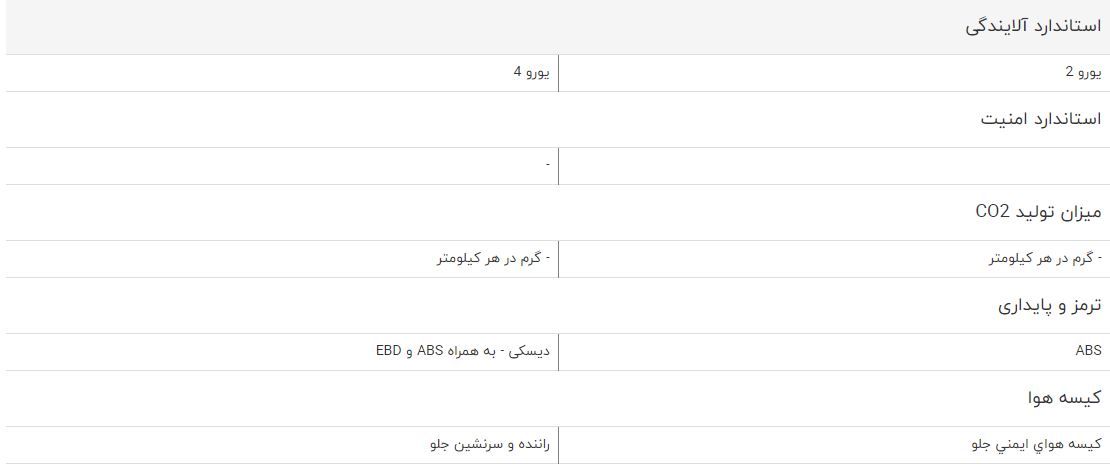Select the 'استاندارد امنیت' section header
Screen dimensions: 1110x465
tap(1041, 120)
